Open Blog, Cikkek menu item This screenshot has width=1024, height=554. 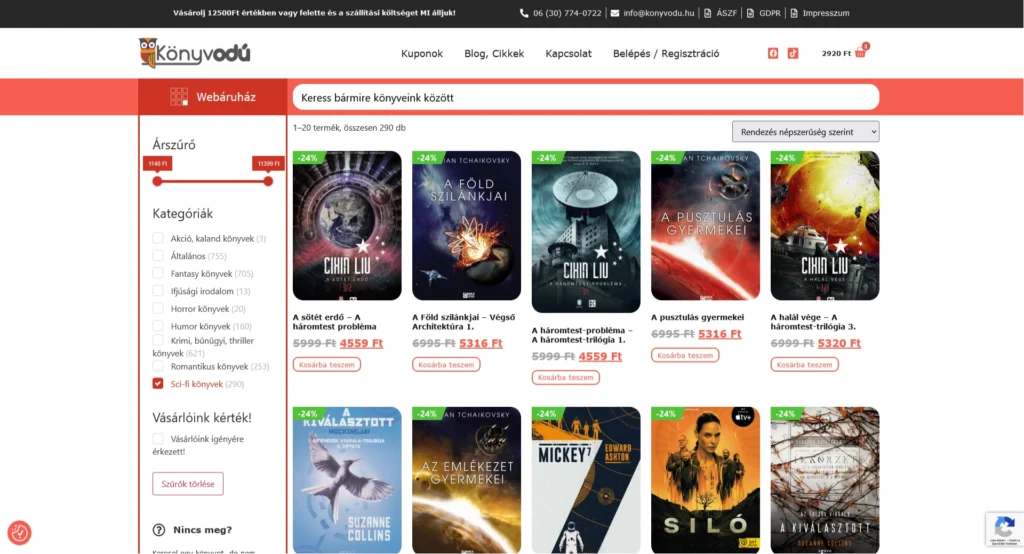(x=494, y=54)
